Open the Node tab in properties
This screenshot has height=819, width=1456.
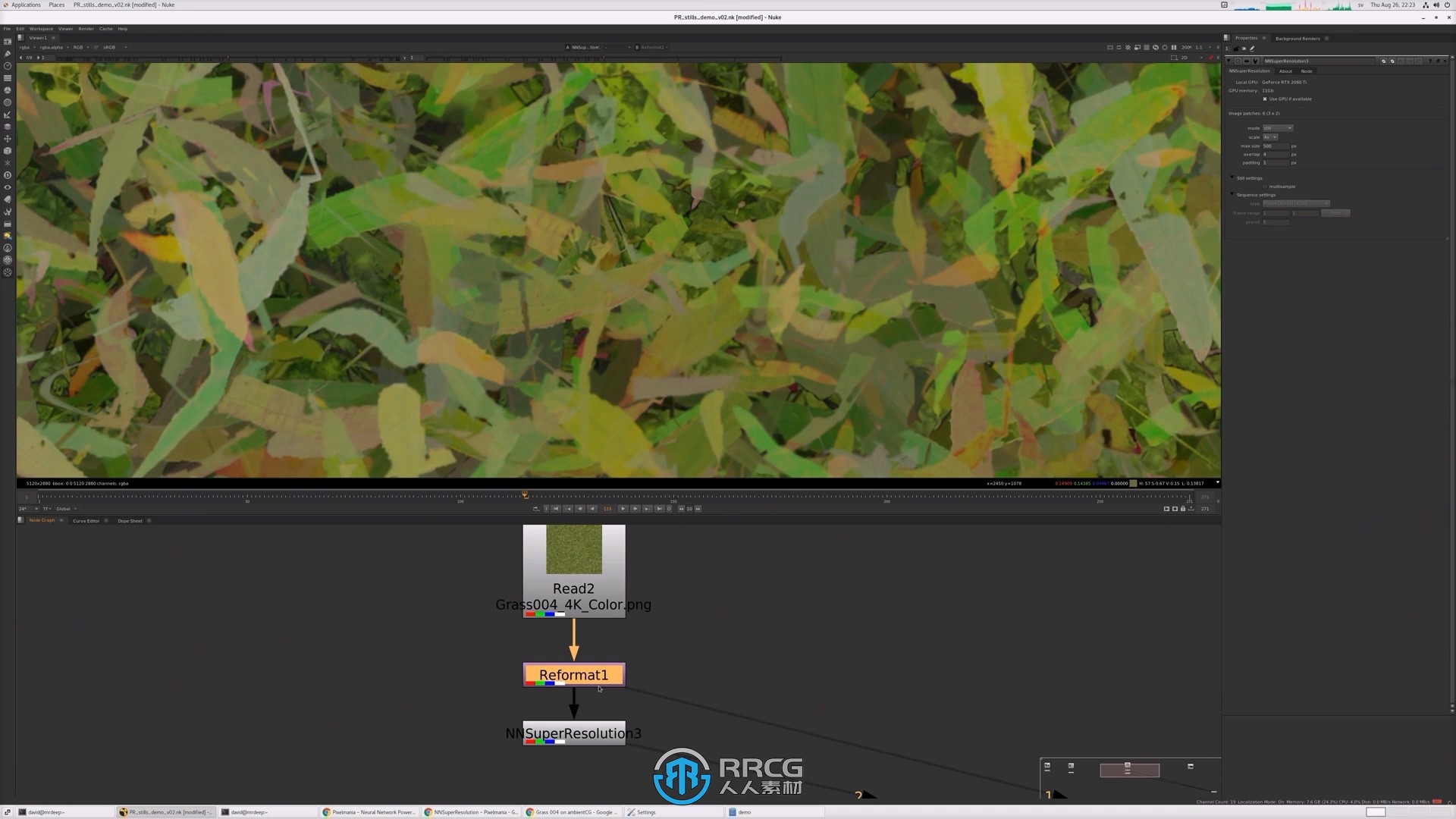click(1306, 71)
